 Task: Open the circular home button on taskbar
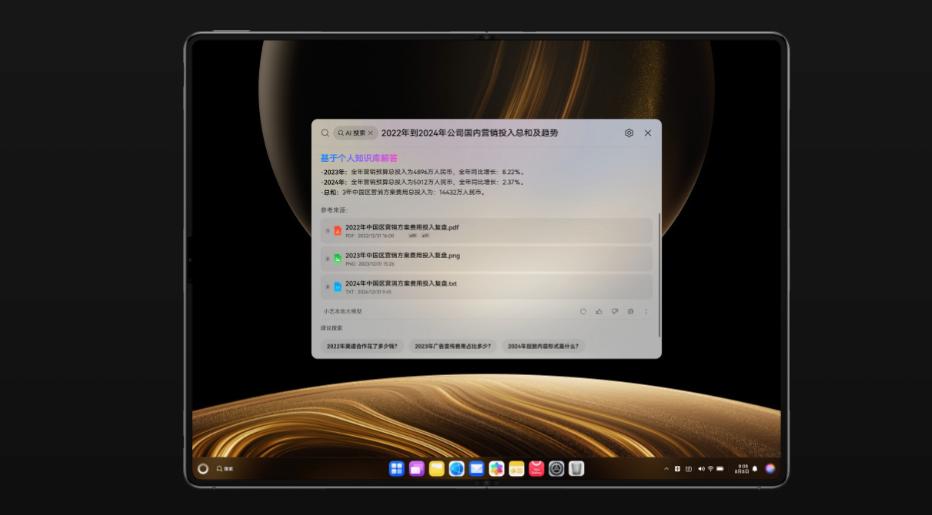(x=203, y=469)
